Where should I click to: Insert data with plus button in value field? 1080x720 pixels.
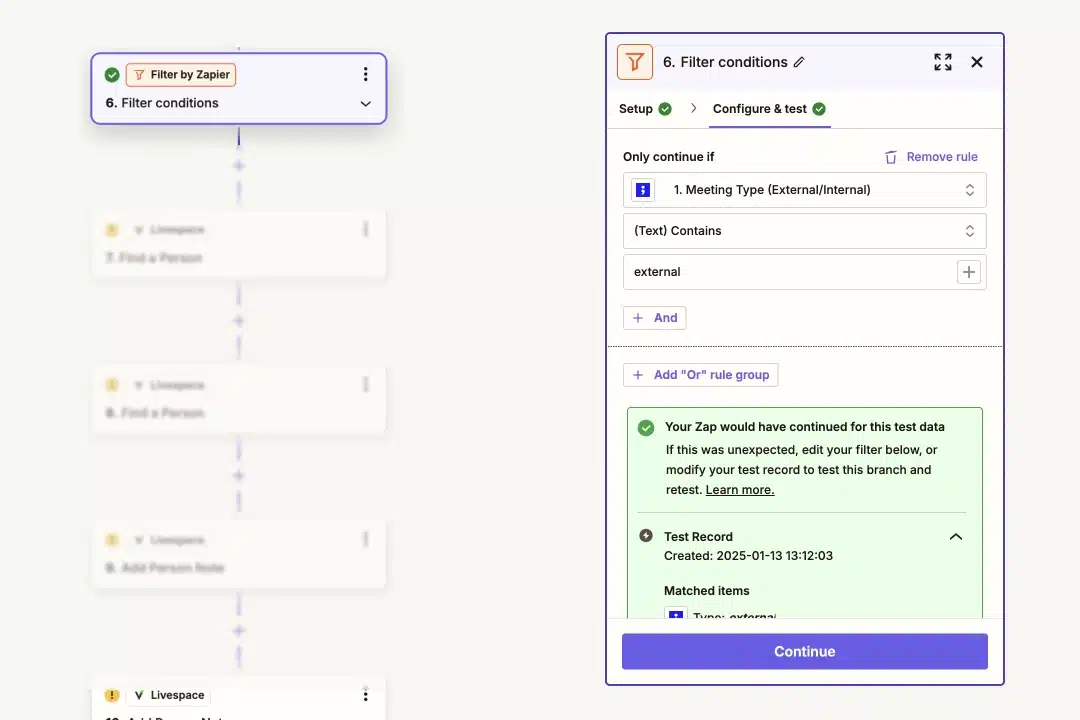[x=968, y=272]
